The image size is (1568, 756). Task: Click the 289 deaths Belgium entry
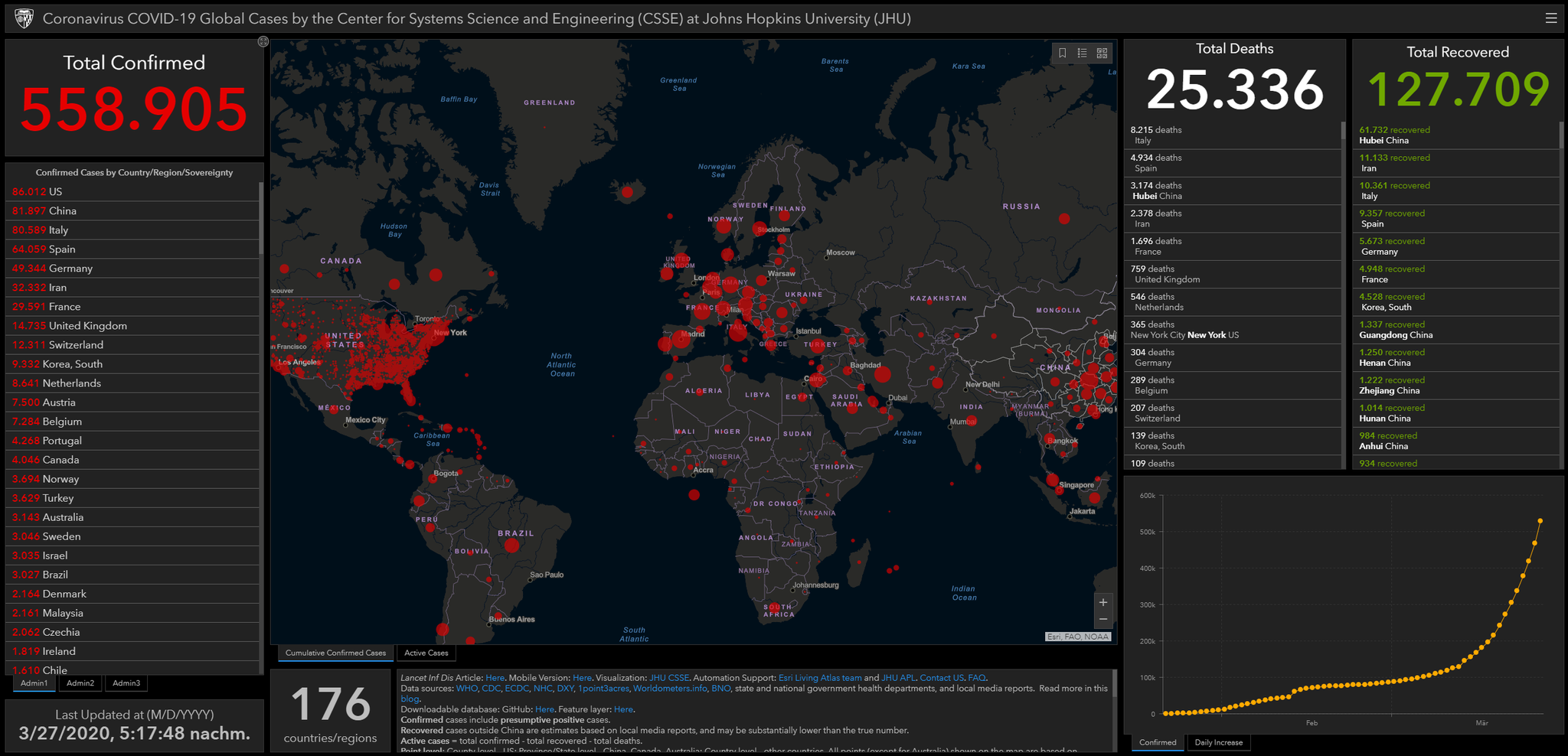1233,385
